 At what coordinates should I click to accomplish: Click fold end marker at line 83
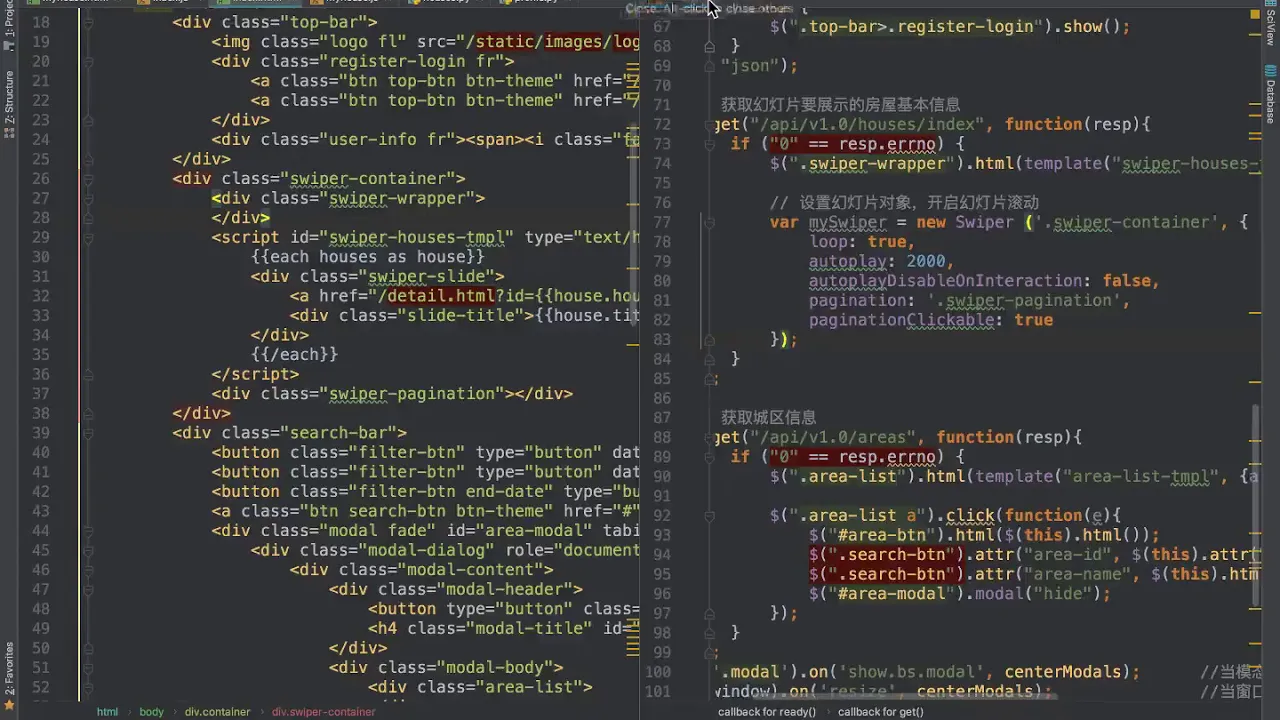[709, 340]
